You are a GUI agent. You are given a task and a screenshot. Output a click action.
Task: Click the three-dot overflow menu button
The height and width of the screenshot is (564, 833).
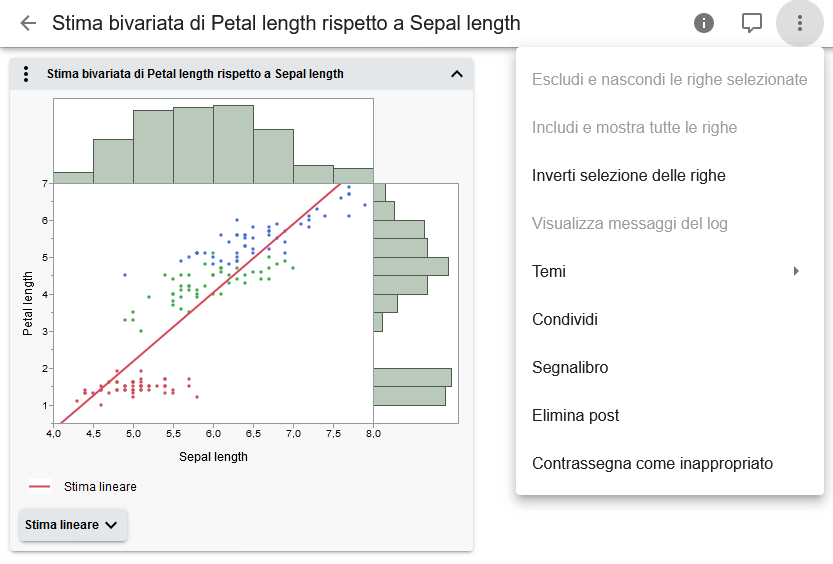[800, 23]
